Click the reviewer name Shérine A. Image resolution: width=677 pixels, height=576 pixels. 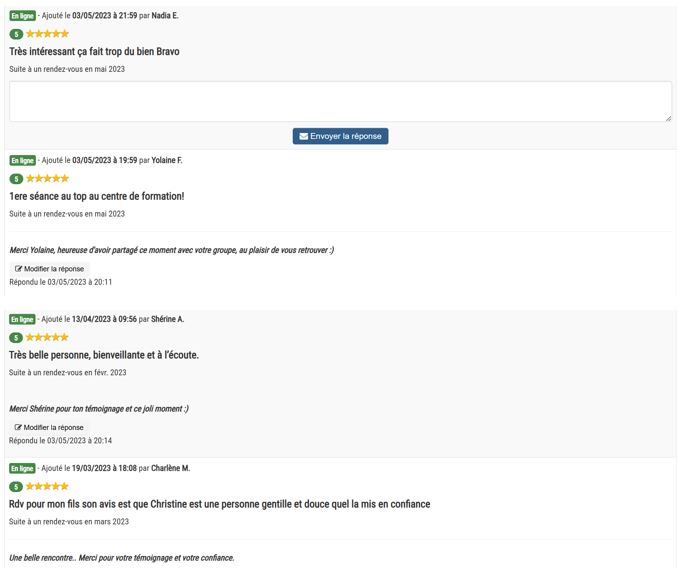pyautogui.click(x=168, y=319)
